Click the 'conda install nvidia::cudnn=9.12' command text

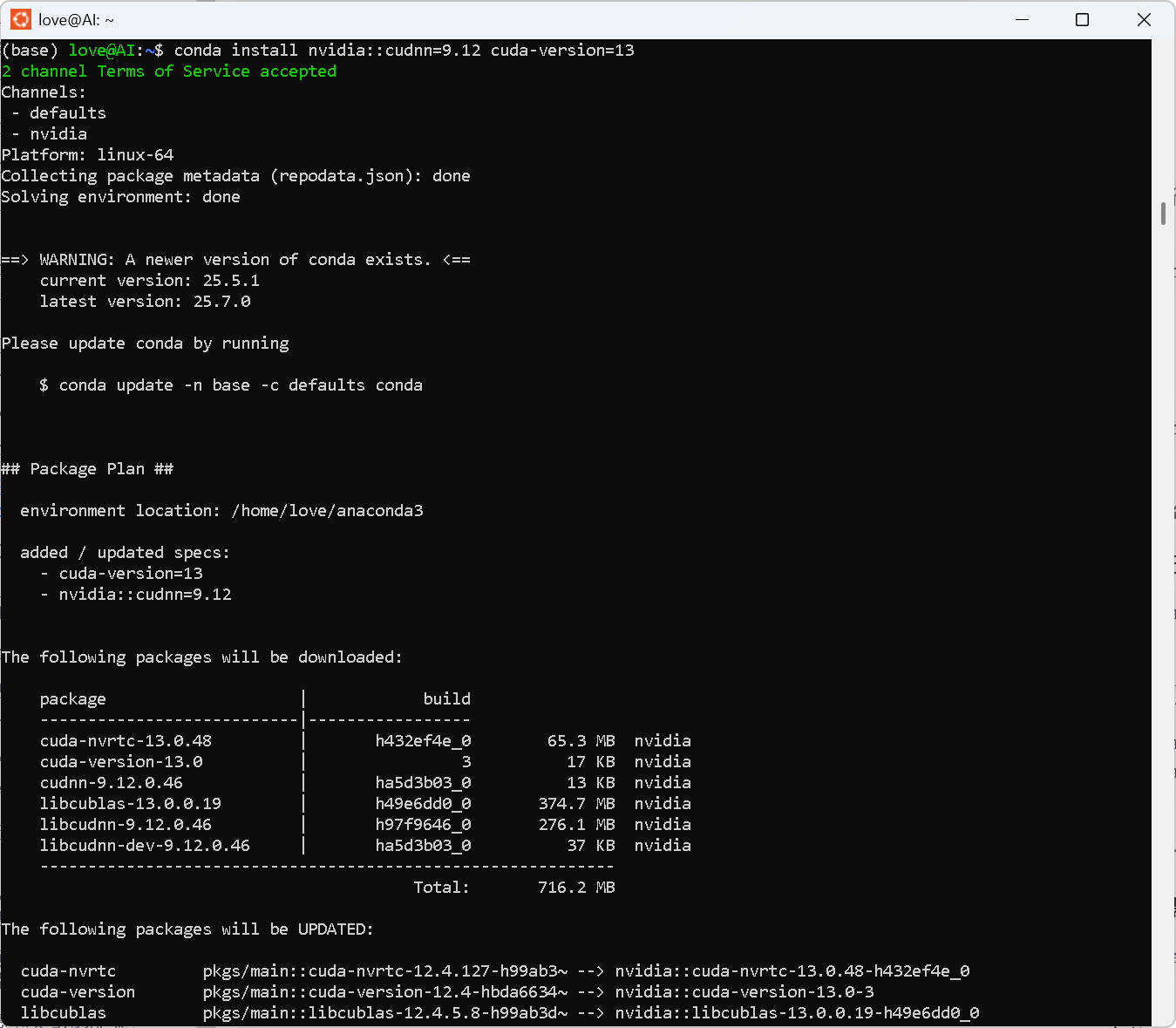(x=328, y=51)
